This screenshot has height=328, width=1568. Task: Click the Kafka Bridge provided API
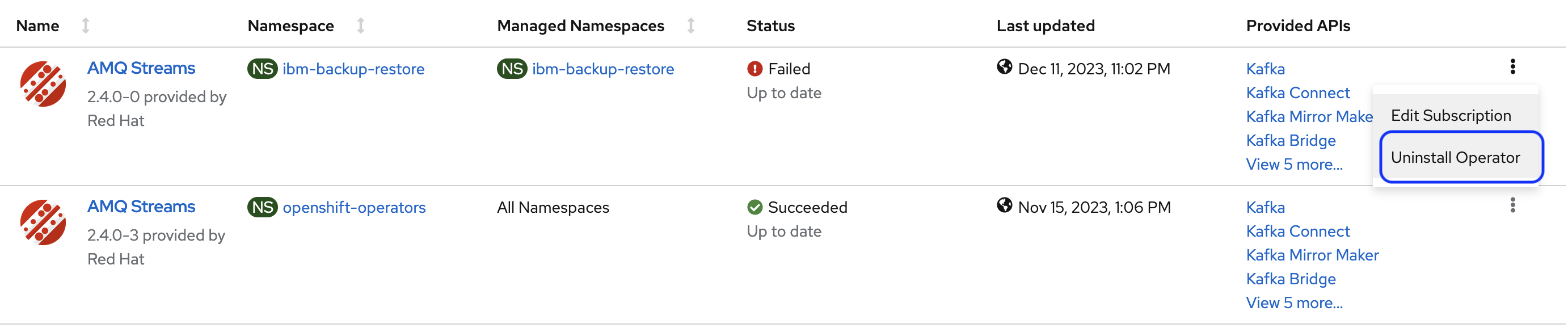(1290, 141)
